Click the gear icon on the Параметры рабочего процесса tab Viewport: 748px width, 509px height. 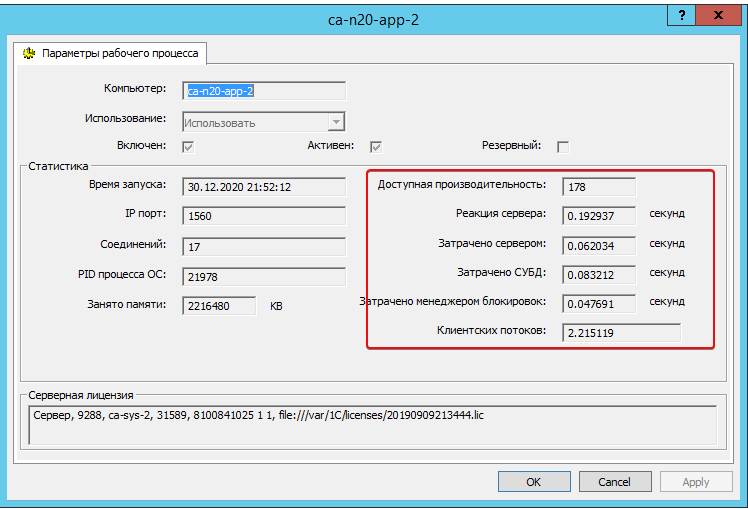click(x=29, y=53)
